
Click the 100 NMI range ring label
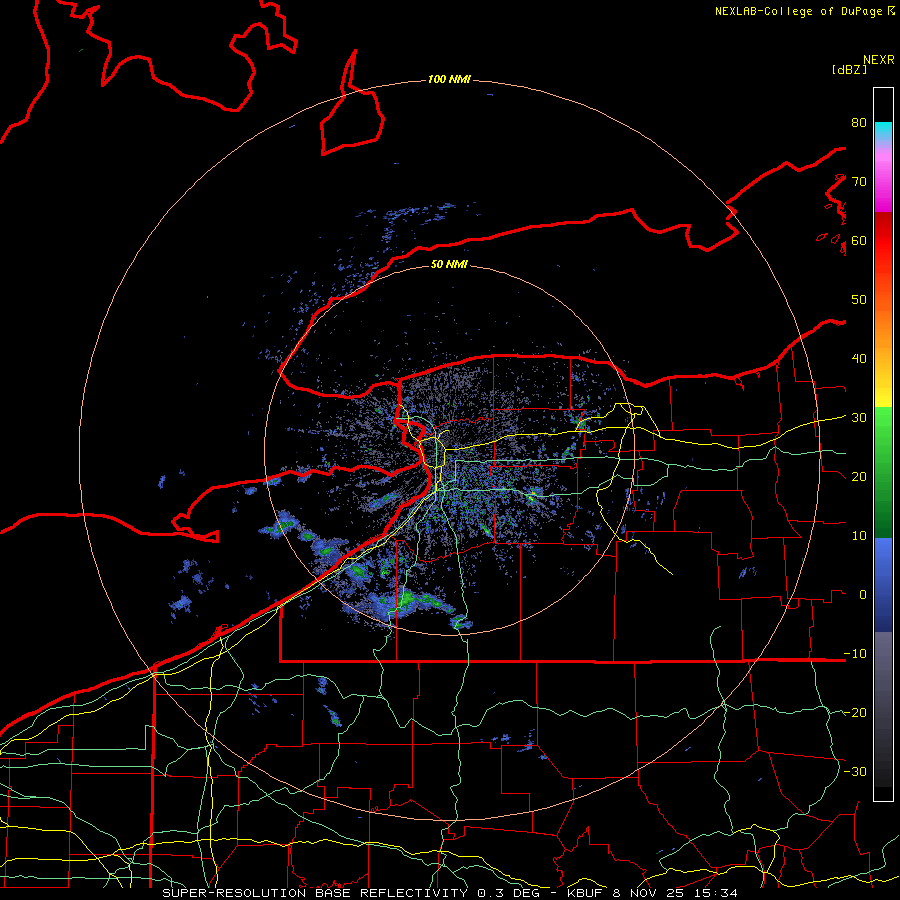tap(449, 79)
